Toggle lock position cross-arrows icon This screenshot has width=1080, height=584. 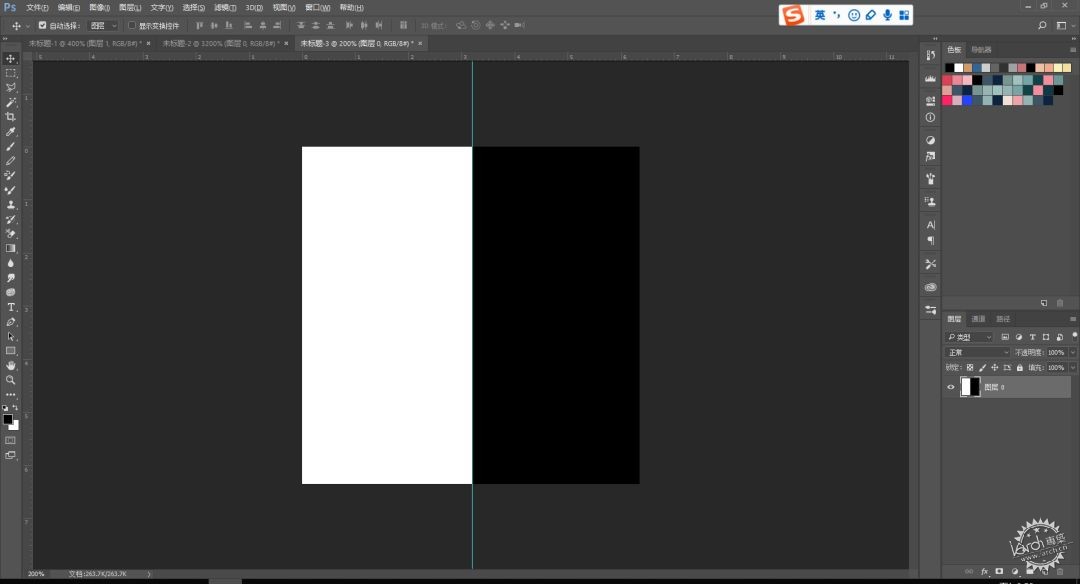(995, 368)
